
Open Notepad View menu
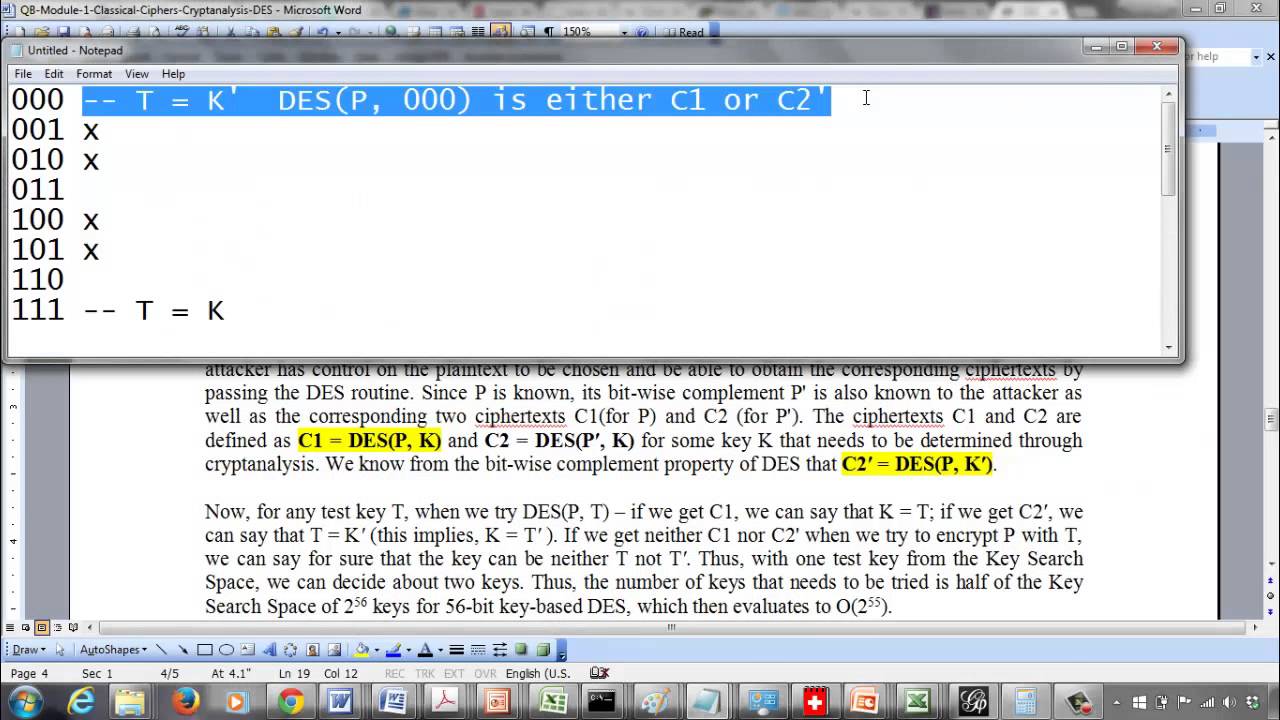(x=137, y=74)
